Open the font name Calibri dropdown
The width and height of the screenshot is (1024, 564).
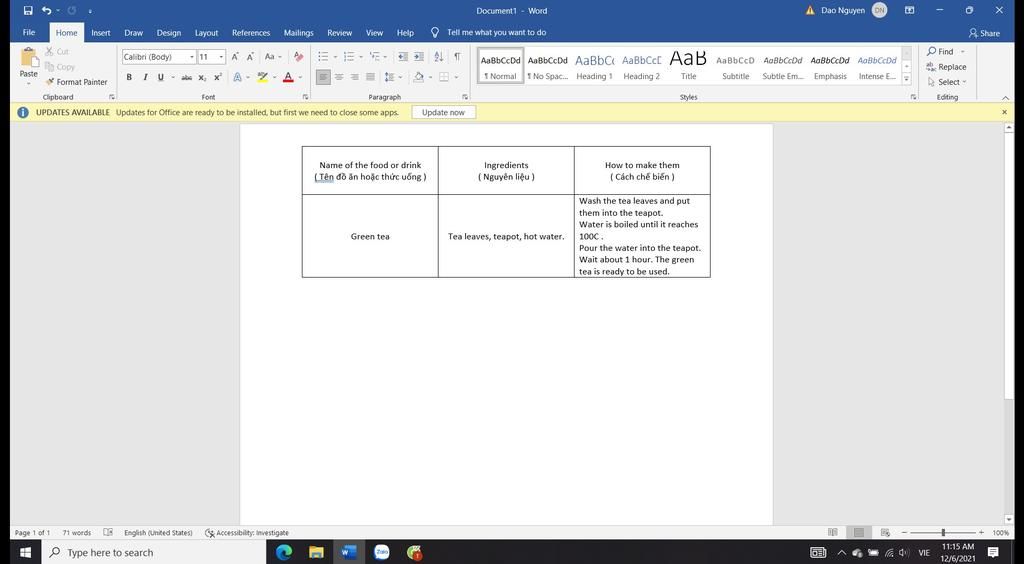[x=192, y=57]
